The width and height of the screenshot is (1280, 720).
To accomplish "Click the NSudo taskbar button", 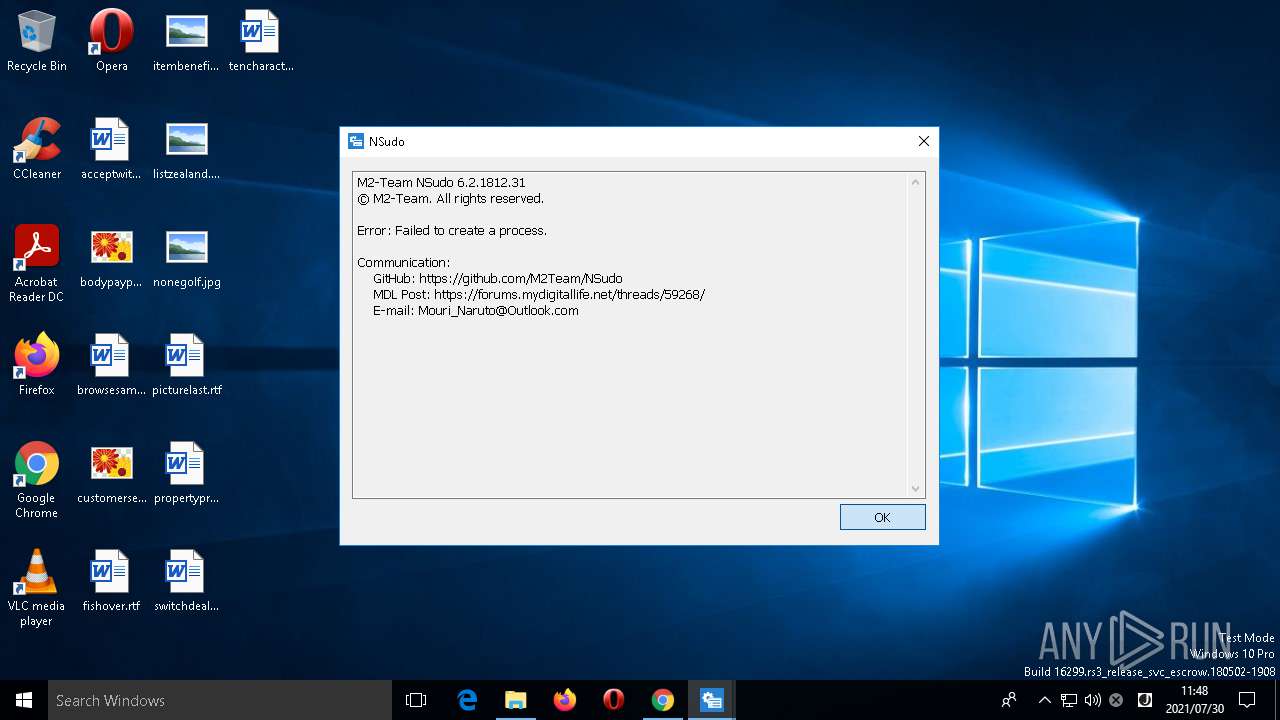I will pyautogui.click(x=712, y=700).
